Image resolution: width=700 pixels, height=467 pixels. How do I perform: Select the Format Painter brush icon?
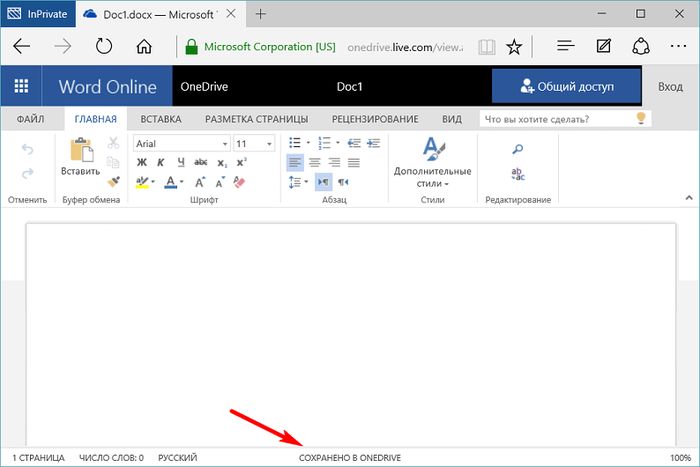tap(113, 182)
